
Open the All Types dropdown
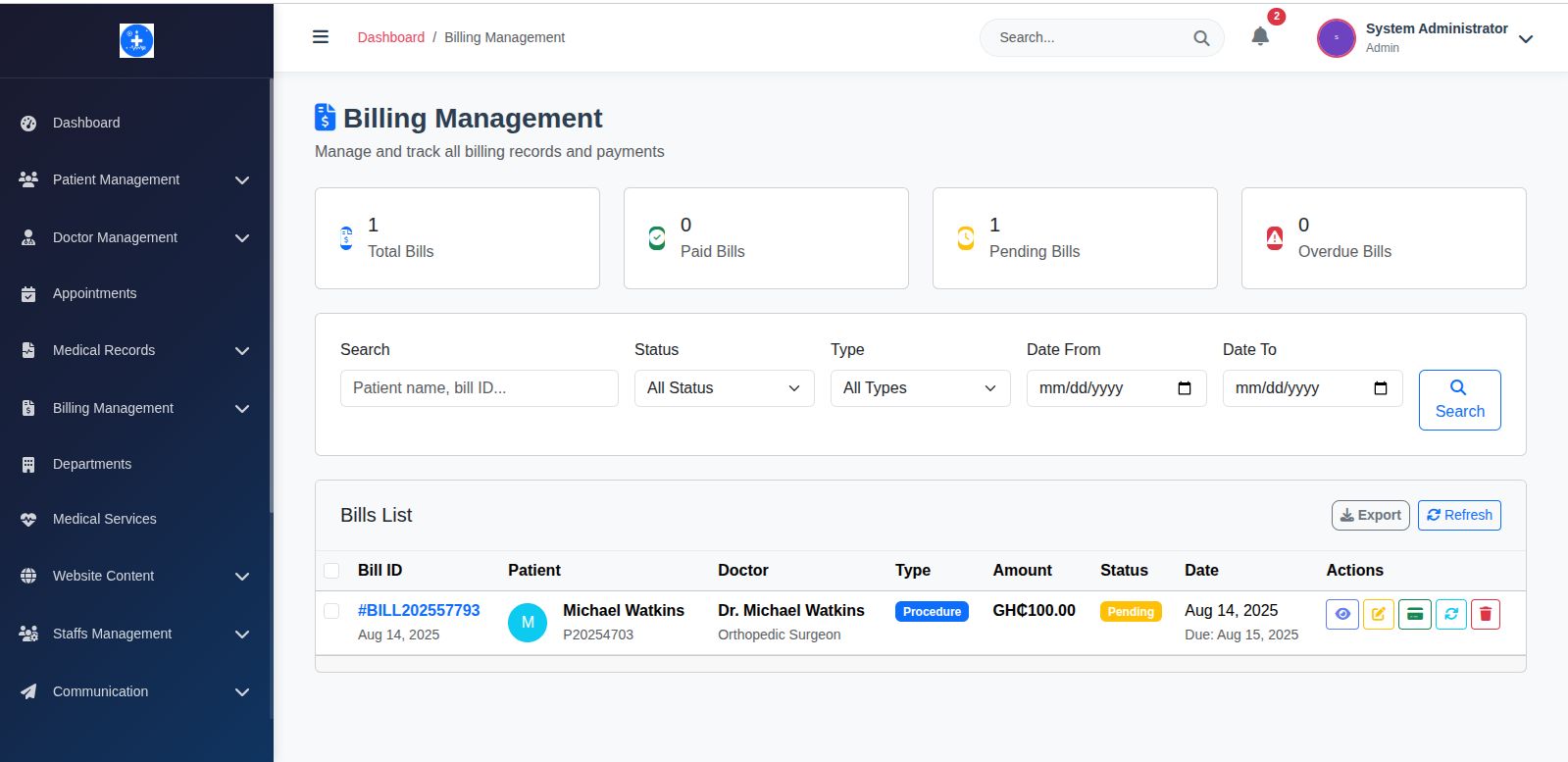[x=920, y=388]
